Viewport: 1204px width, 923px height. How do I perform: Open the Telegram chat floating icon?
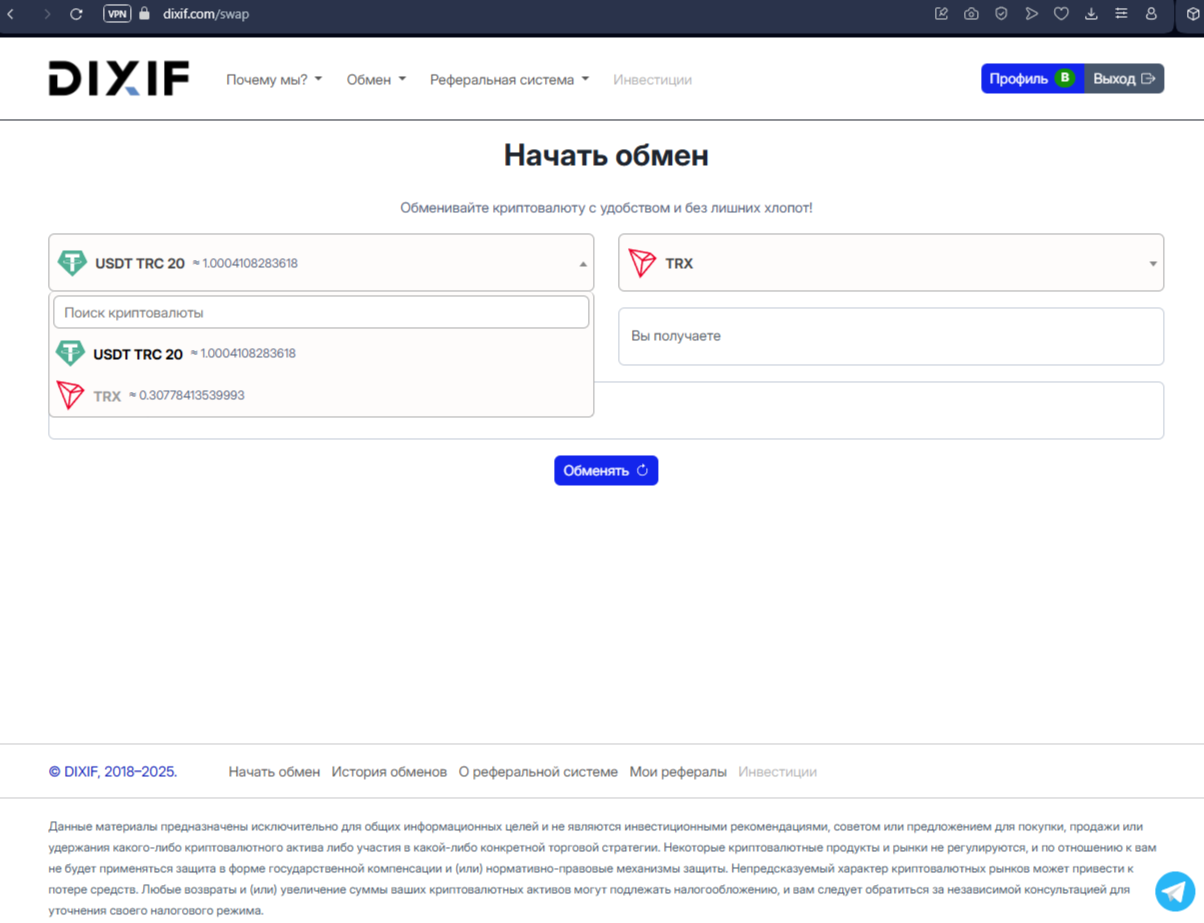coord(1175,890)
